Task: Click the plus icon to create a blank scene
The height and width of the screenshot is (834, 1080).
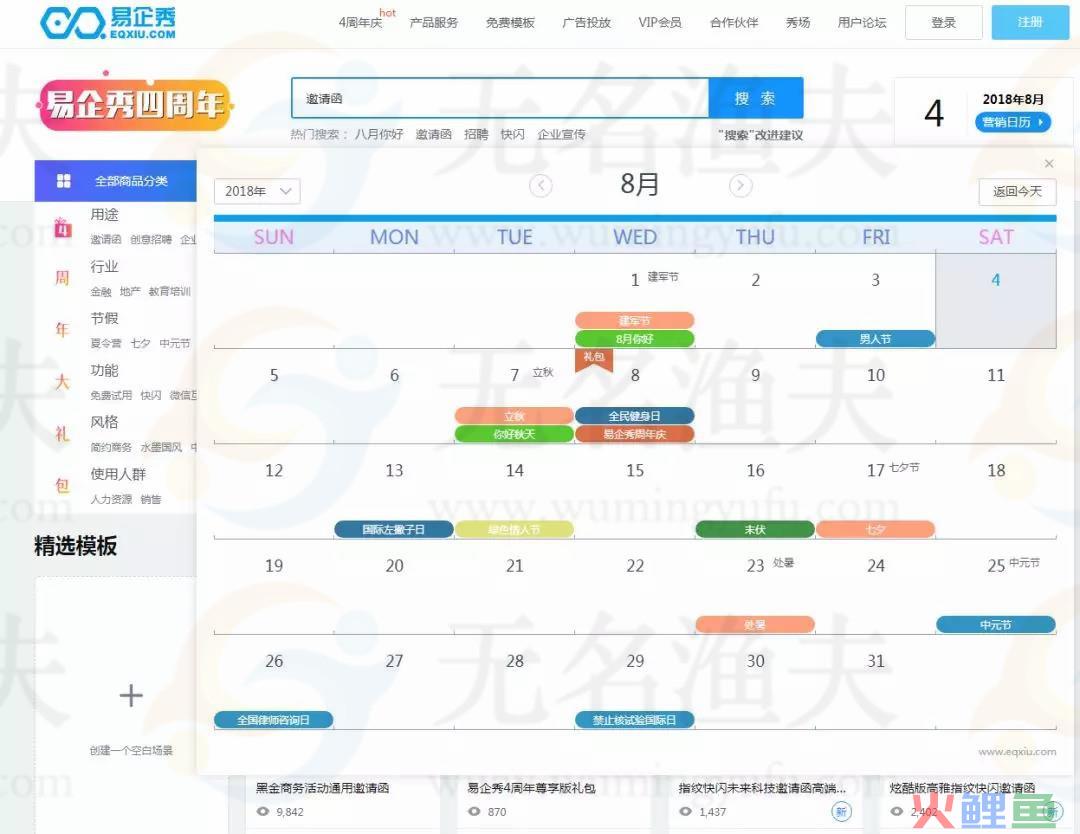Action: point(131,696)
